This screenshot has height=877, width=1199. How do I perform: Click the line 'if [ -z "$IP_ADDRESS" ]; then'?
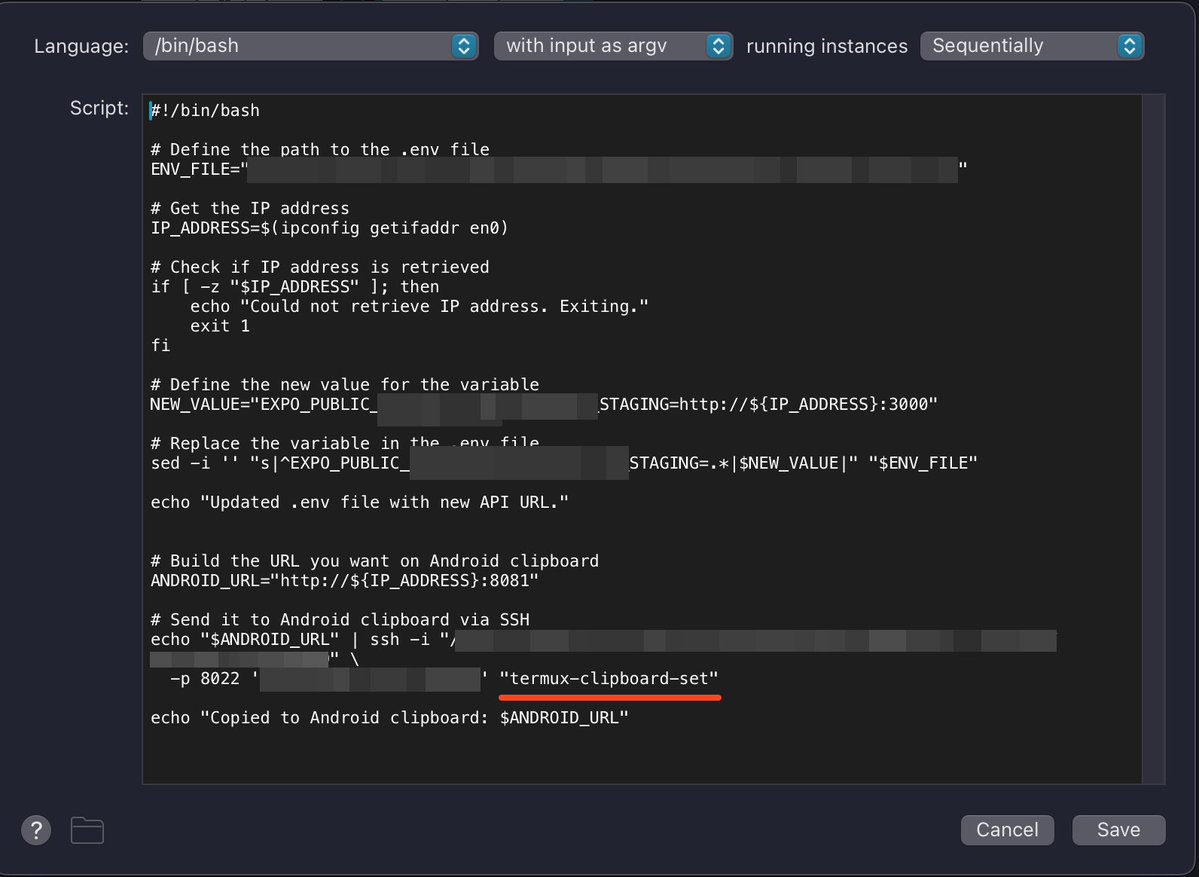[x=295, y=287]
